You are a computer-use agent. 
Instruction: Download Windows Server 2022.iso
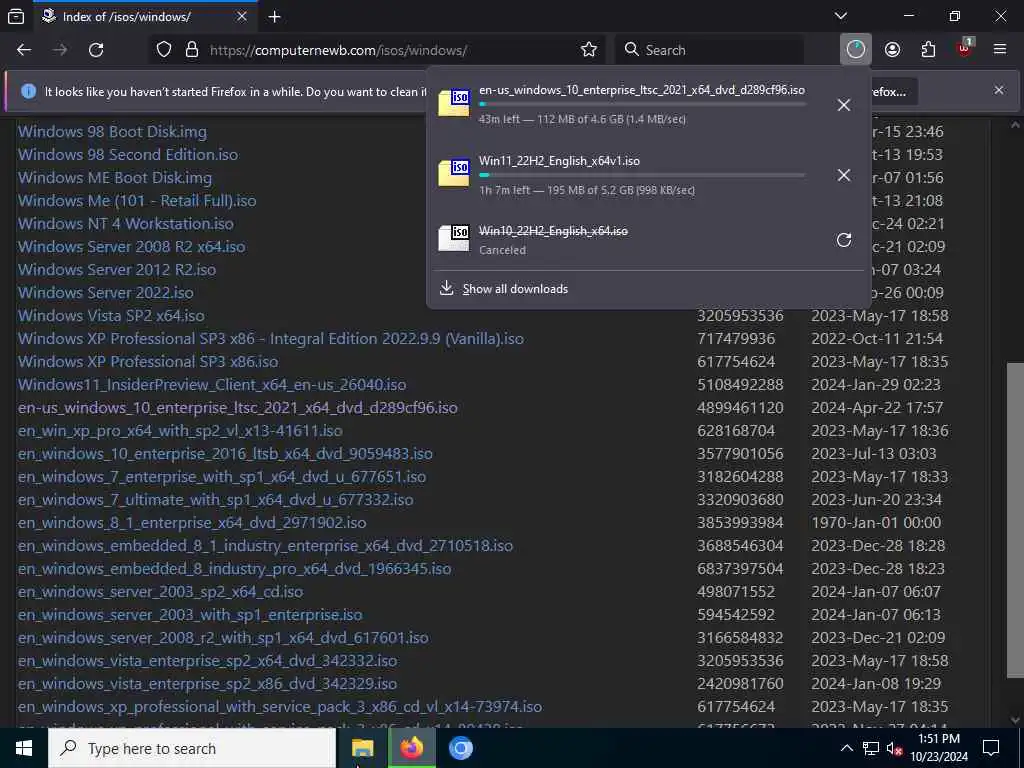point(106,293)
